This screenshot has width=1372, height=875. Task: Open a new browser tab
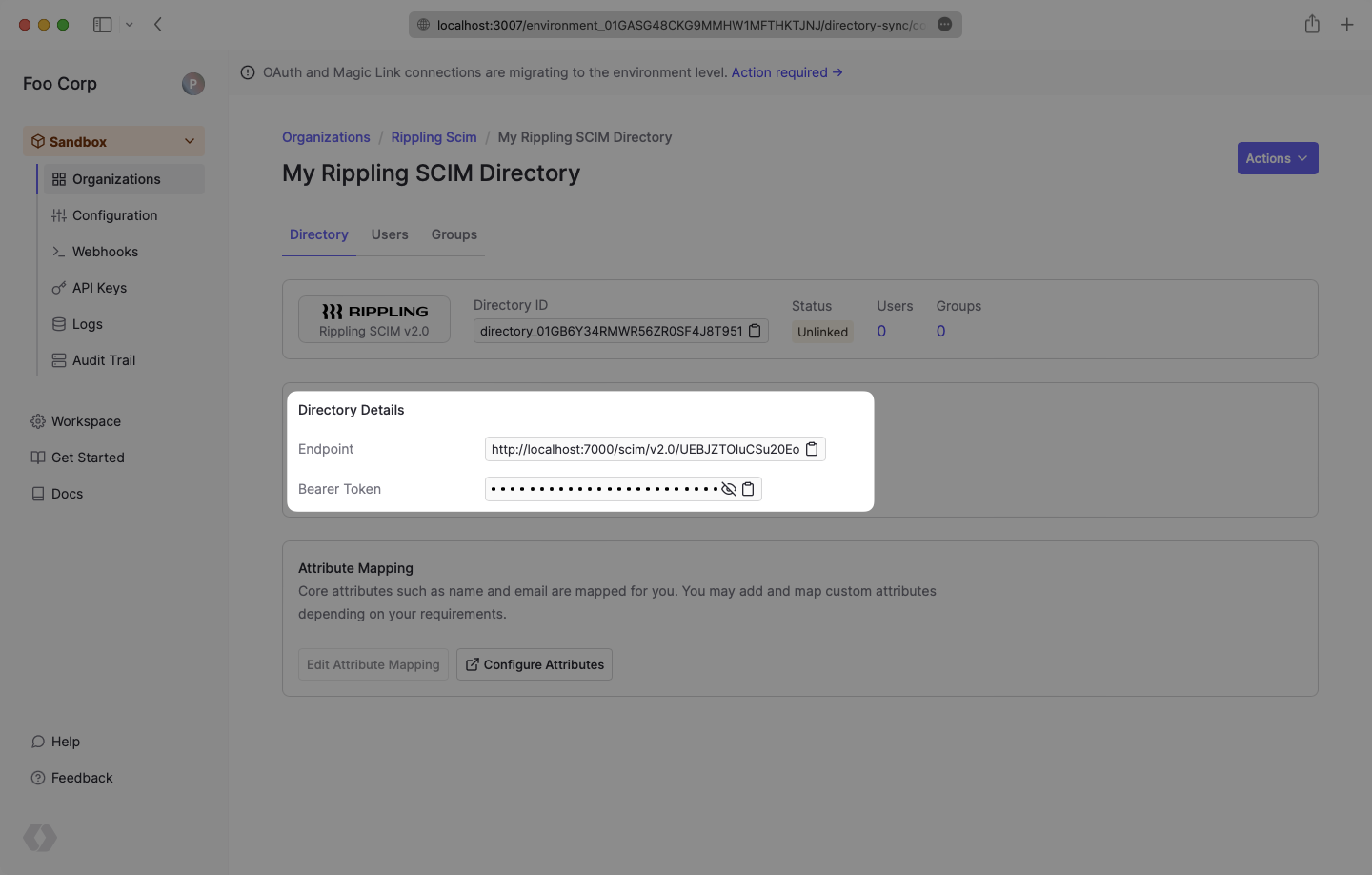tap(1346, 25)
